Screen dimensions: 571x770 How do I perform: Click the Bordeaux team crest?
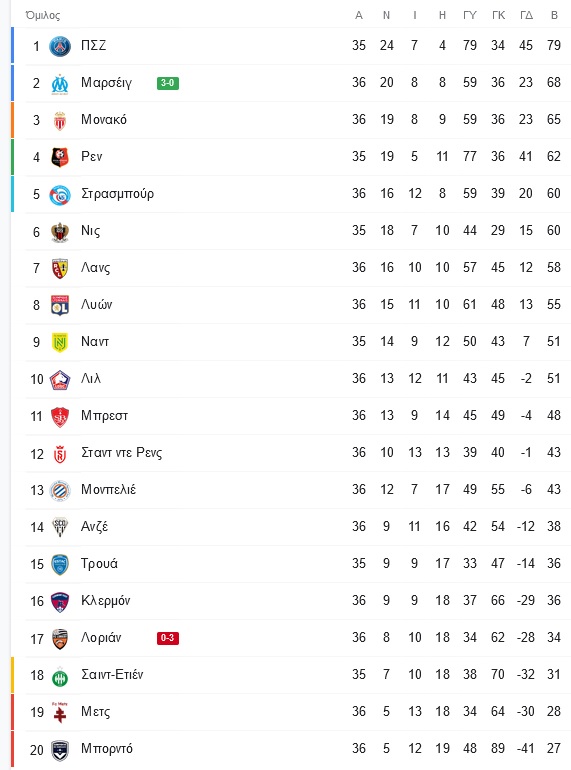pos(60,750)
